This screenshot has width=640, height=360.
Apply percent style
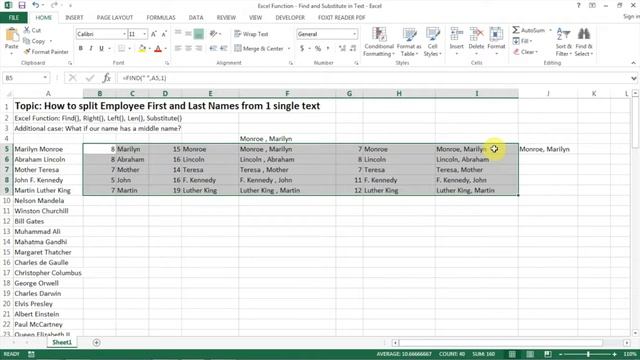click(318, 49)
